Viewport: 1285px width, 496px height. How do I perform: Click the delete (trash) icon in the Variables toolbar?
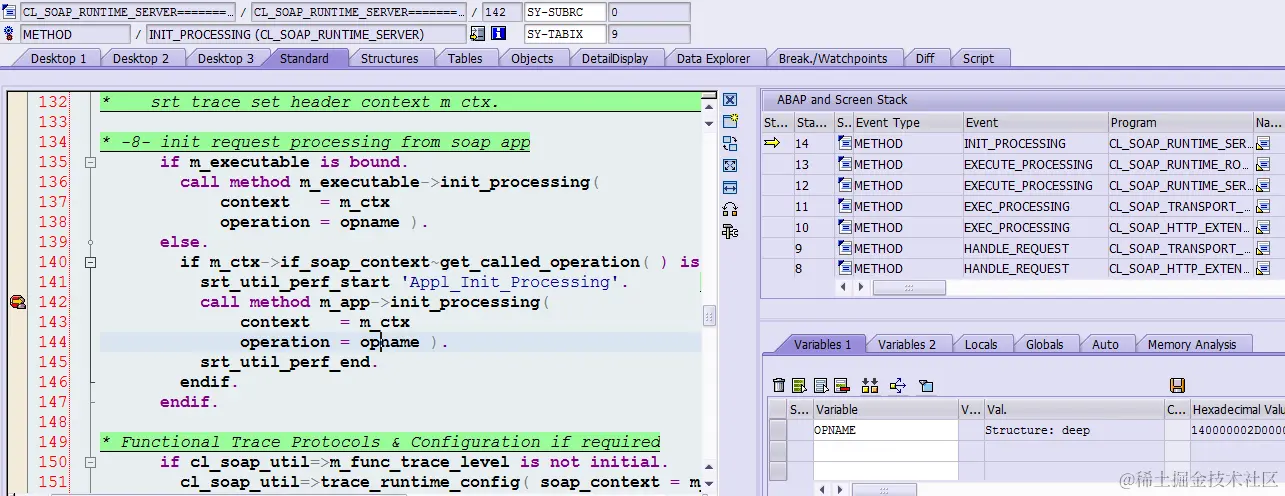779,386
